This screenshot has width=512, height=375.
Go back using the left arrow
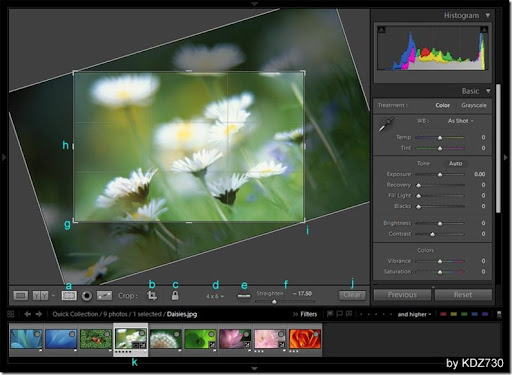point(27,314)
